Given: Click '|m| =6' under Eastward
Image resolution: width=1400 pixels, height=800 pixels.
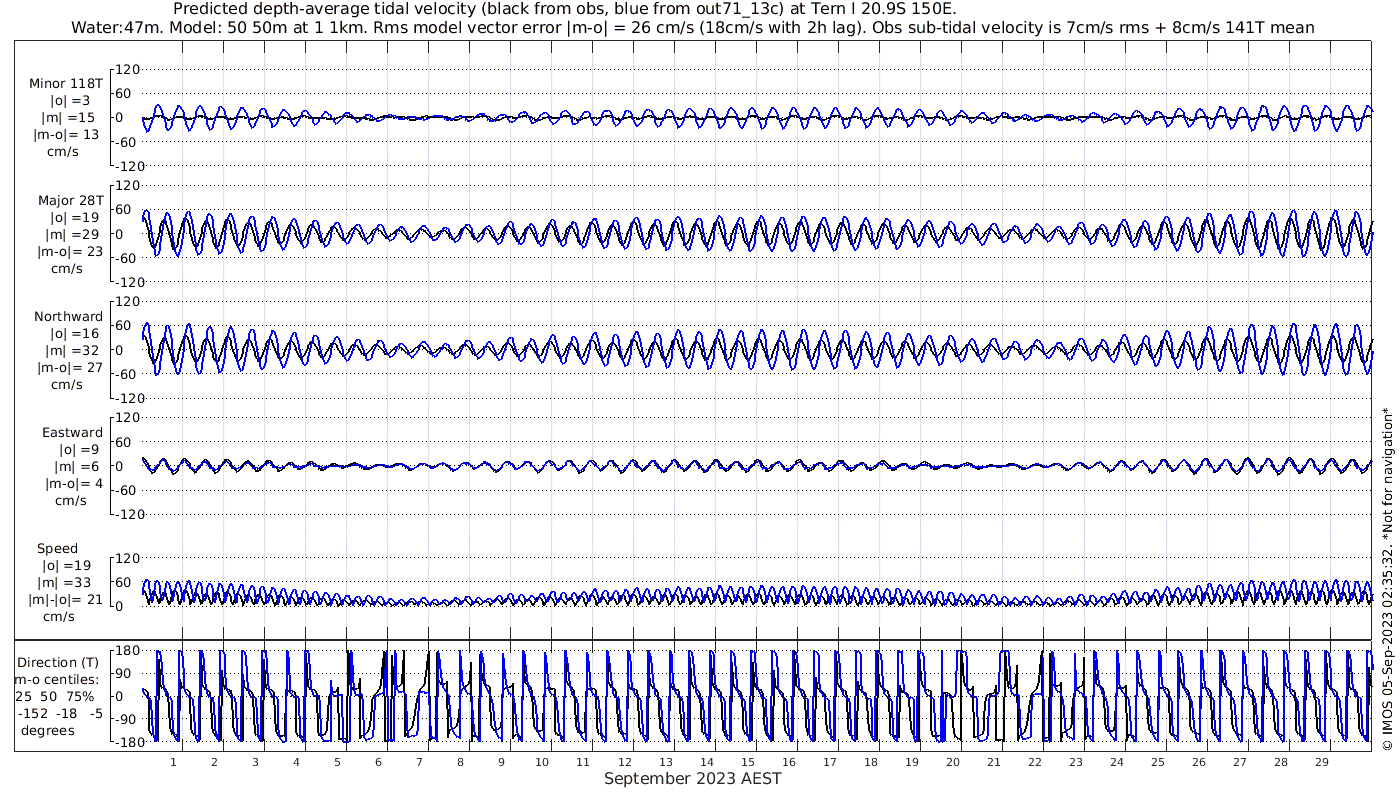Looking at the screenshot, I should (x=75, y=466).
